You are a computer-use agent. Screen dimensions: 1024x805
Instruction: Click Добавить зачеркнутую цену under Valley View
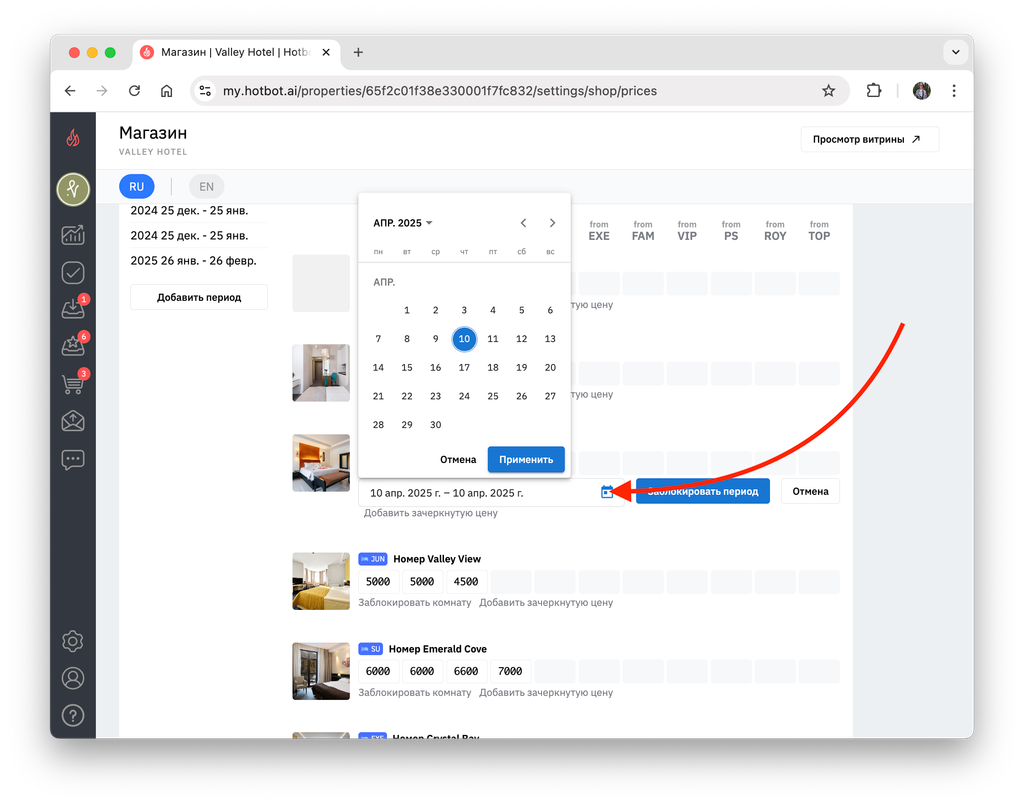pyautogui.click(x=546, y=603)
